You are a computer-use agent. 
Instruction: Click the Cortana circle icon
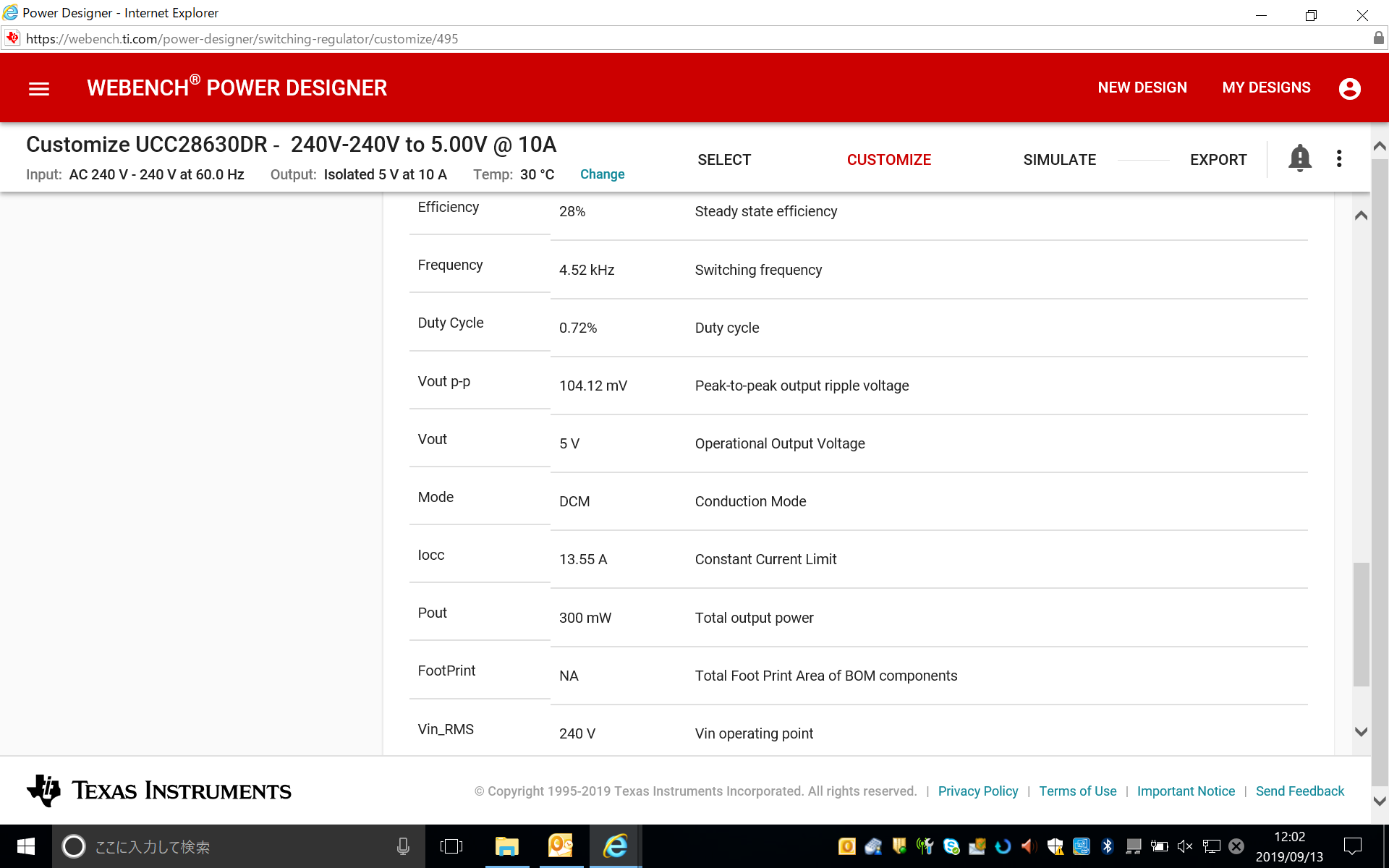pyautogui.click(x=73, y=846)
